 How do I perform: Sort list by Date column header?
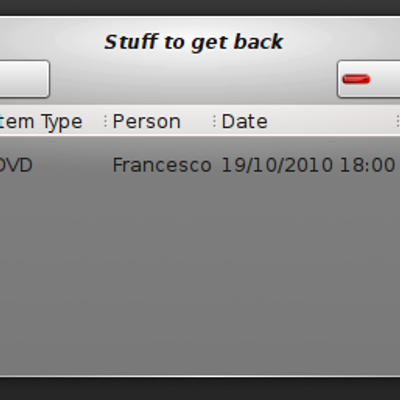(244, 121)
